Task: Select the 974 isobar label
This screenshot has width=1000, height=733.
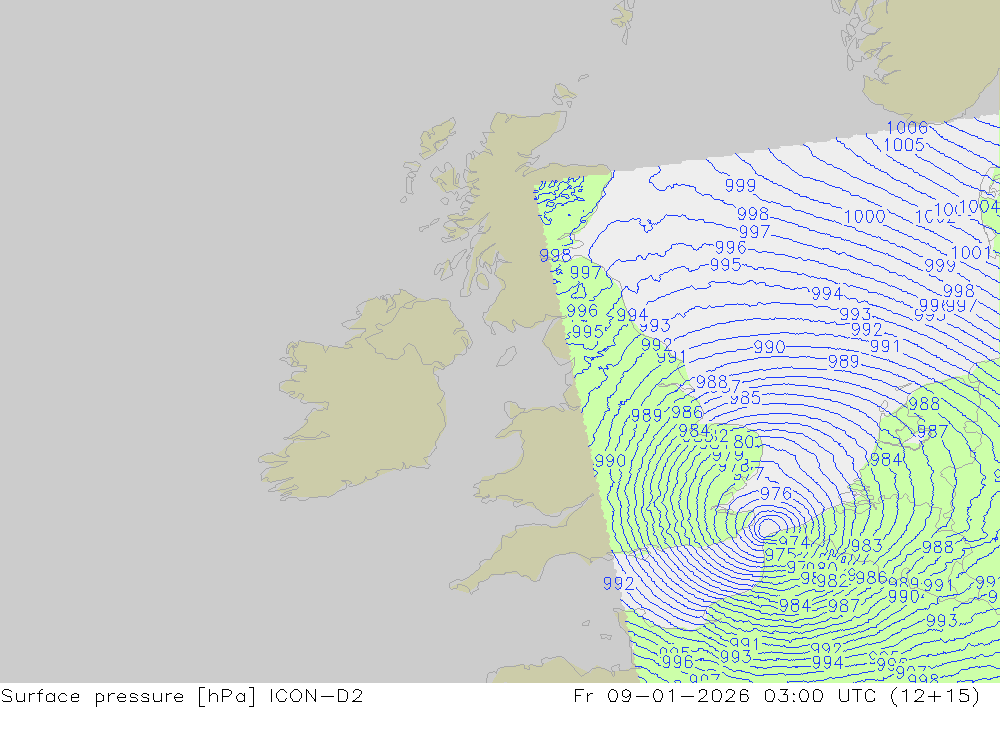Action: pos(794,542)
